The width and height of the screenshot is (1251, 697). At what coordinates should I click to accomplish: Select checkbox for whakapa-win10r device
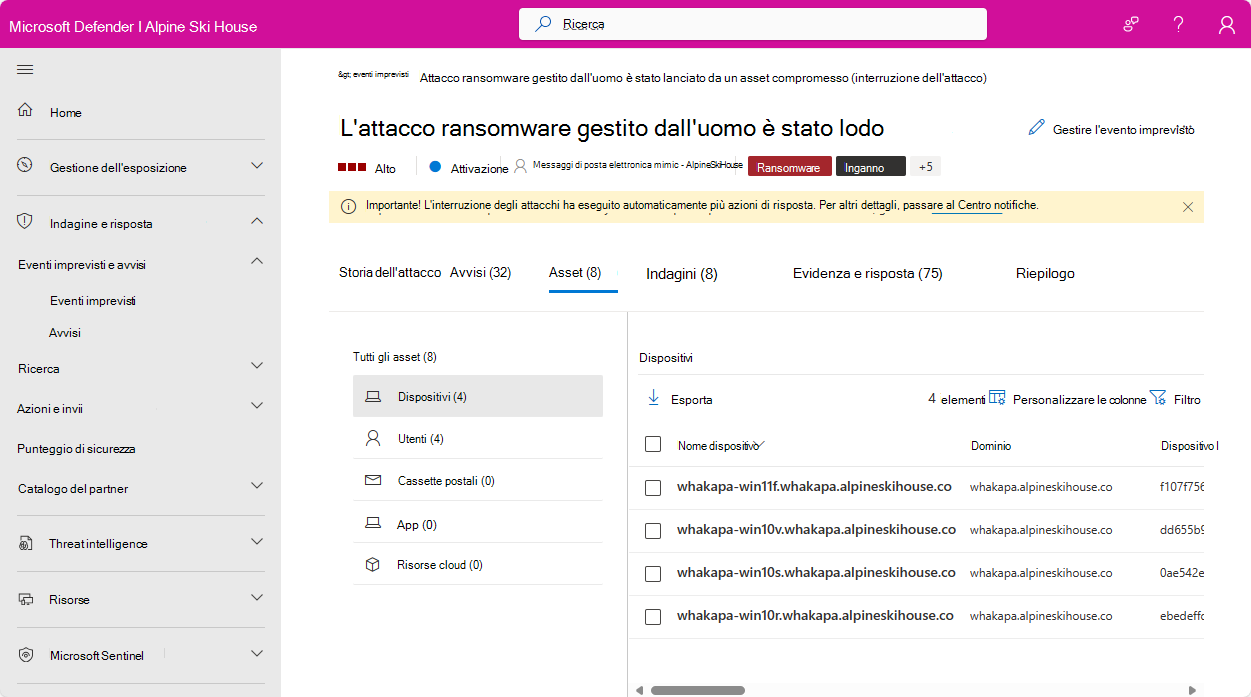click(x=653, y=616)
